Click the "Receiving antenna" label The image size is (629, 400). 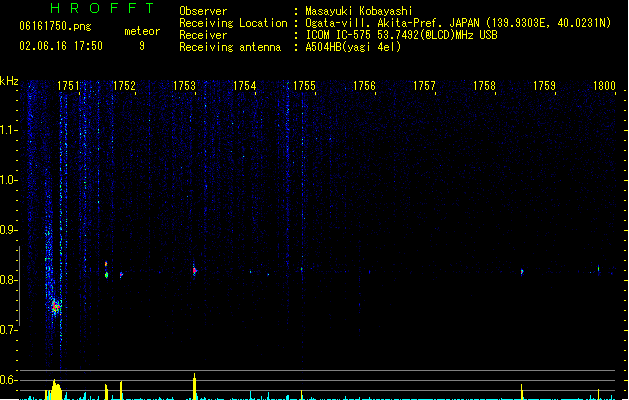(x=230, y=47)
